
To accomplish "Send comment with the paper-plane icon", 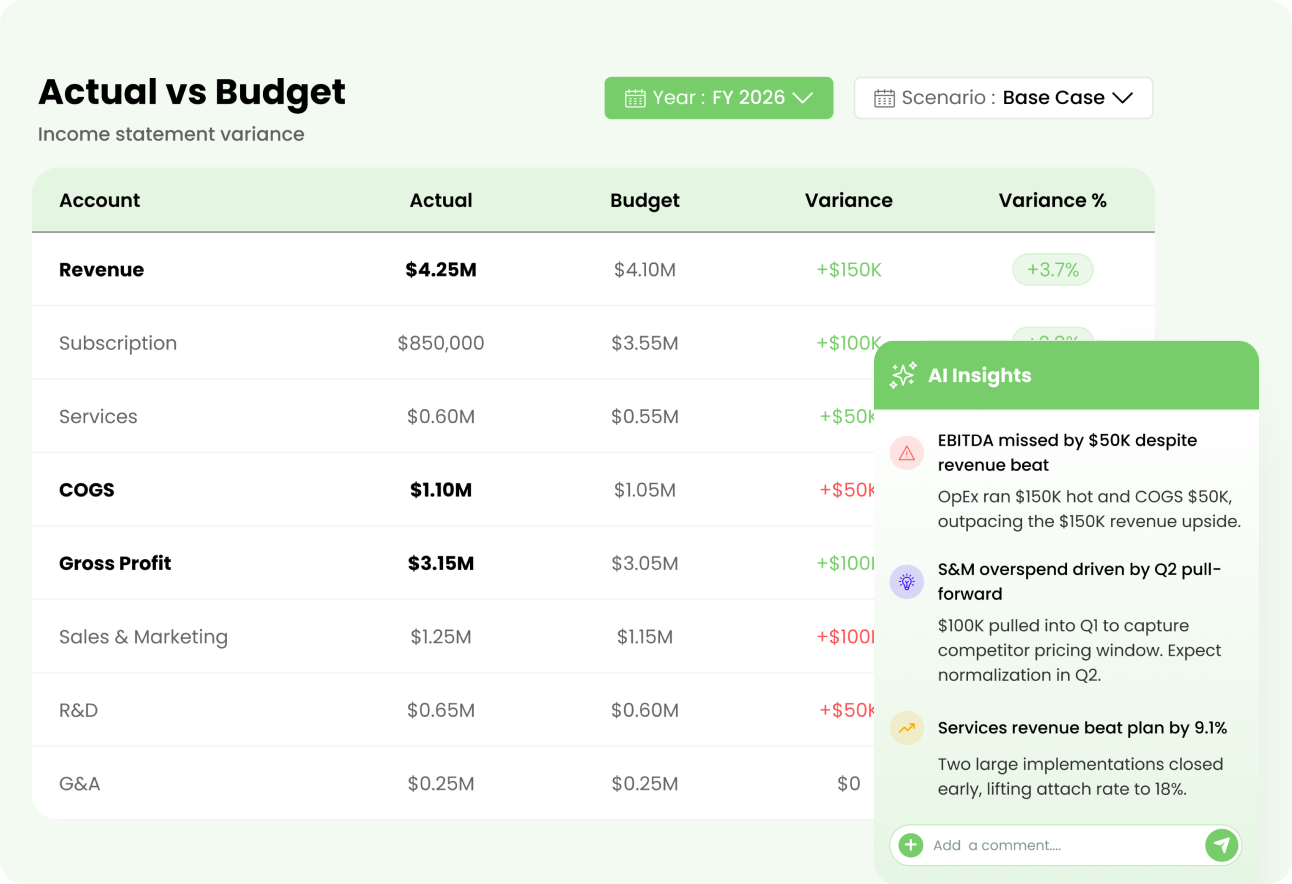I will click(x=1221, y=845).
